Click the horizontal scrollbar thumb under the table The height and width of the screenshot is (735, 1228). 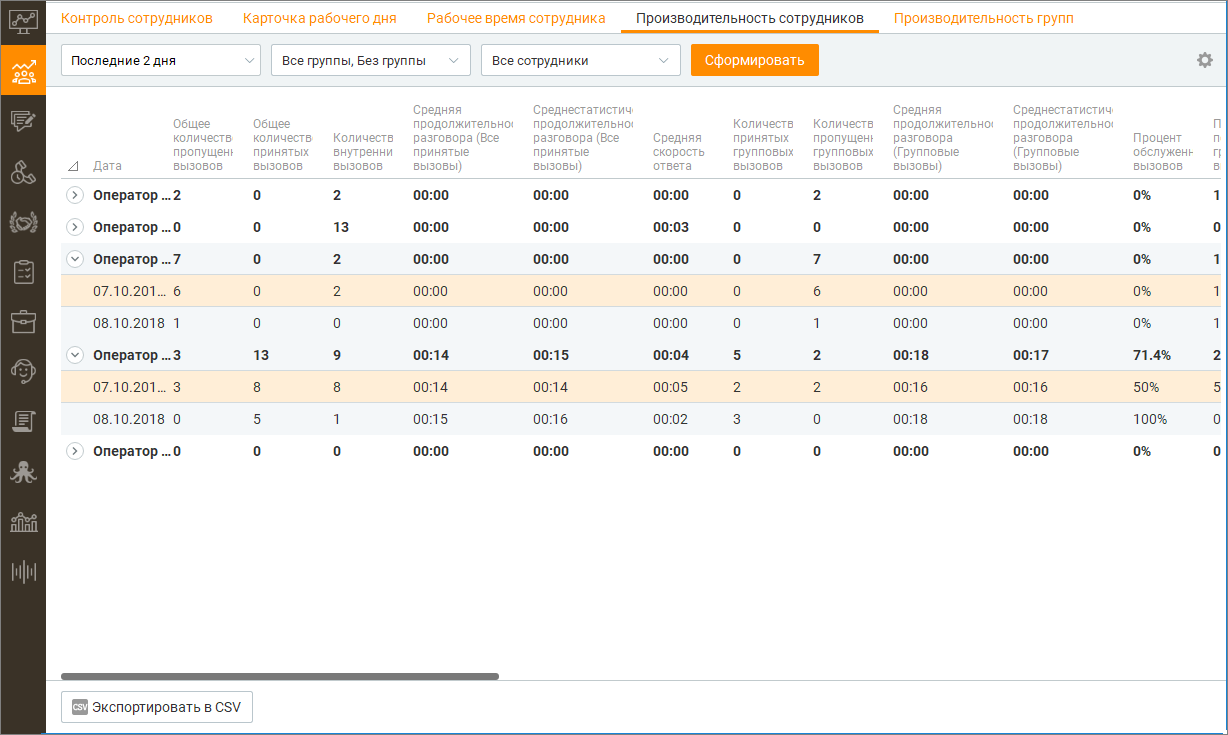click(280, 677)
